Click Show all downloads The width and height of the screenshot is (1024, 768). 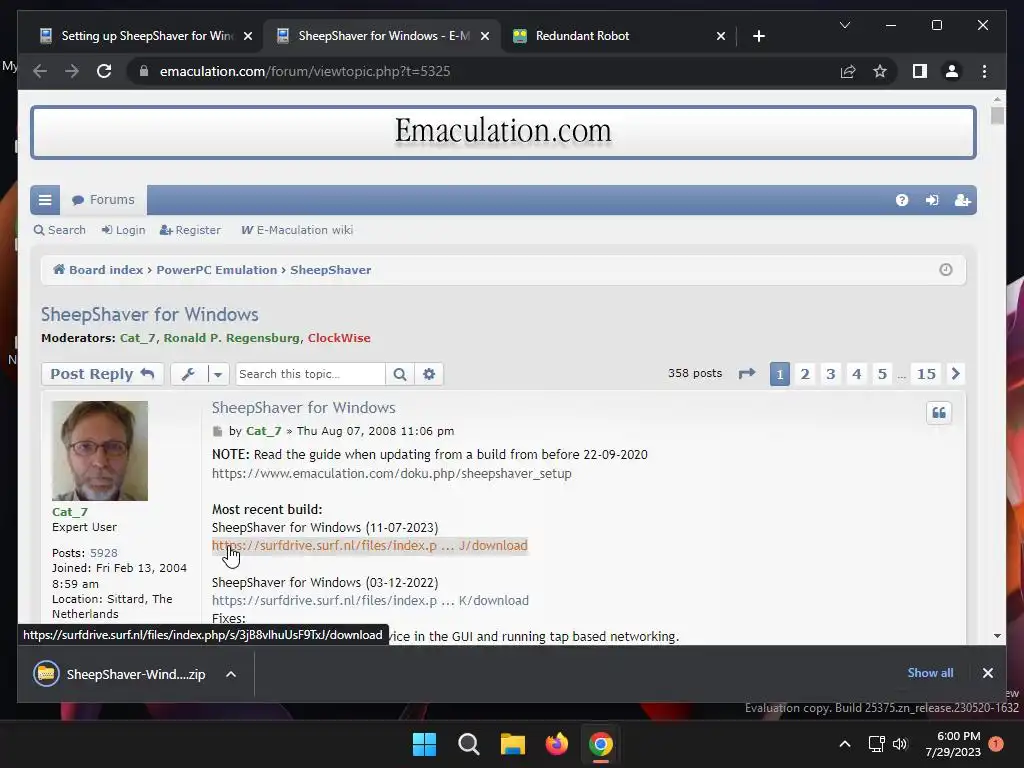point(930,673)
